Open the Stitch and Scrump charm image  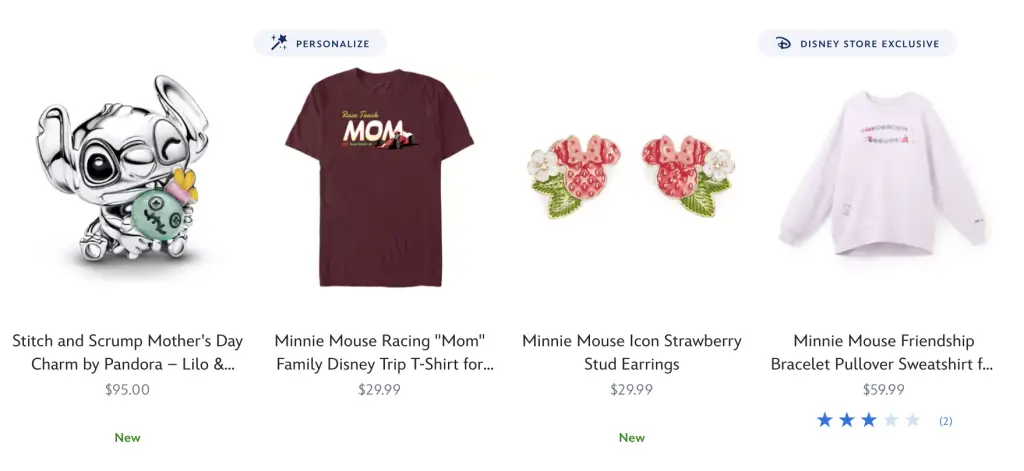click(x=127, y=170)
